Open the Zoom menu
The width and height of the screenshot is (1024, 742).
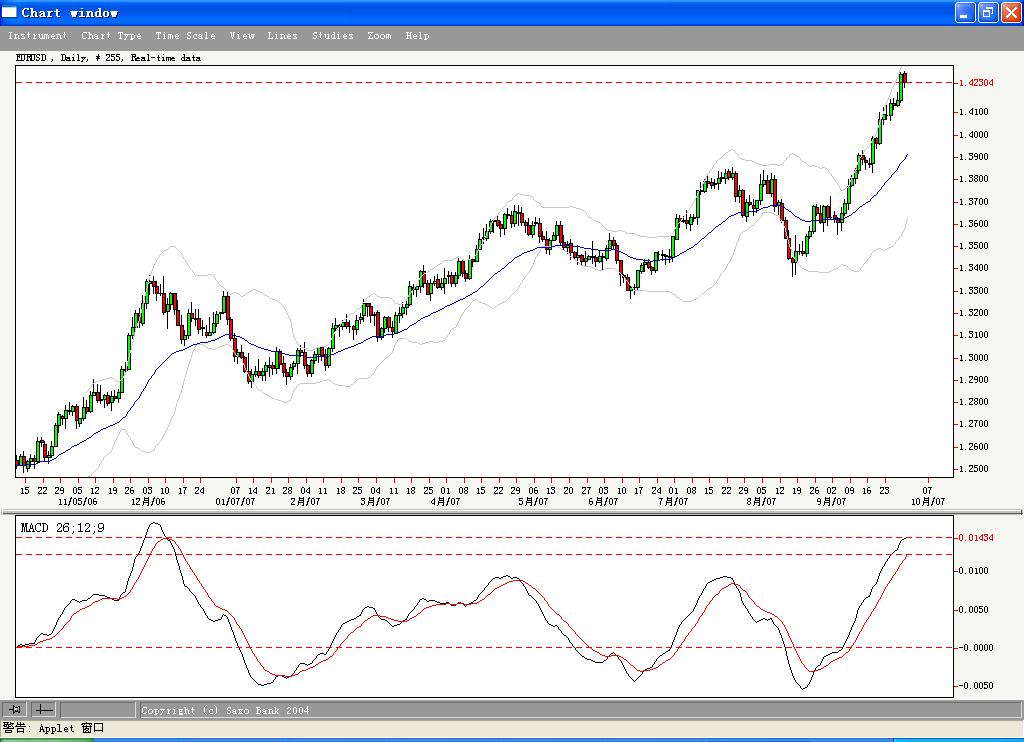click(x=379, y=36)
